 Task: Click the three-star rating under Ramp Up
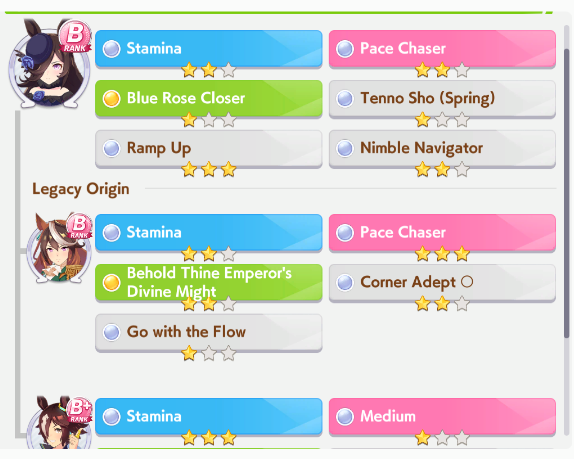(209, 169)
